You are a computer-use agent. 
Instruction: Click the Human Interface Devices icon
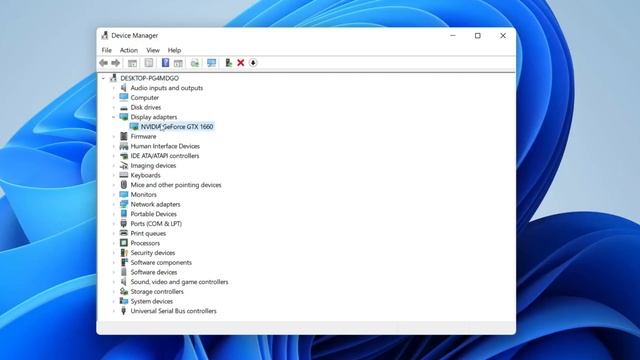(124, 146)
